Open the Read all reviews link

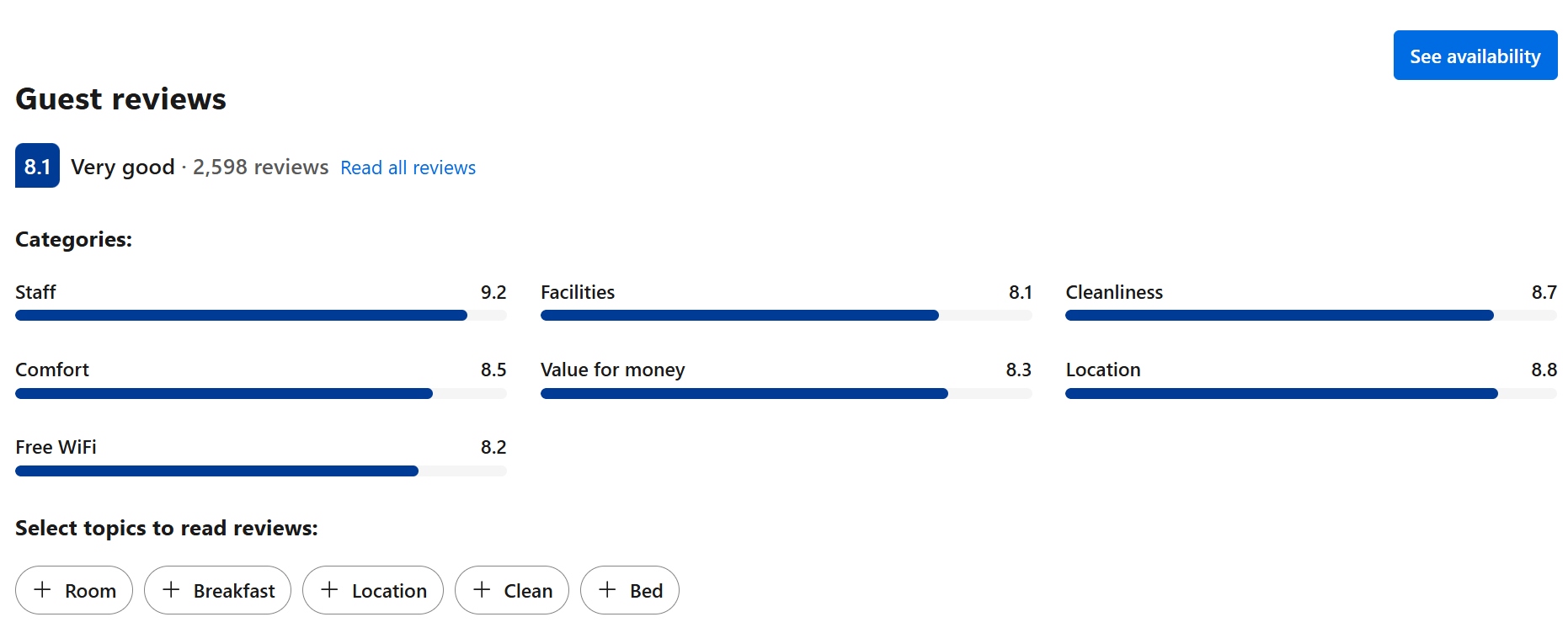coord(408,168)
